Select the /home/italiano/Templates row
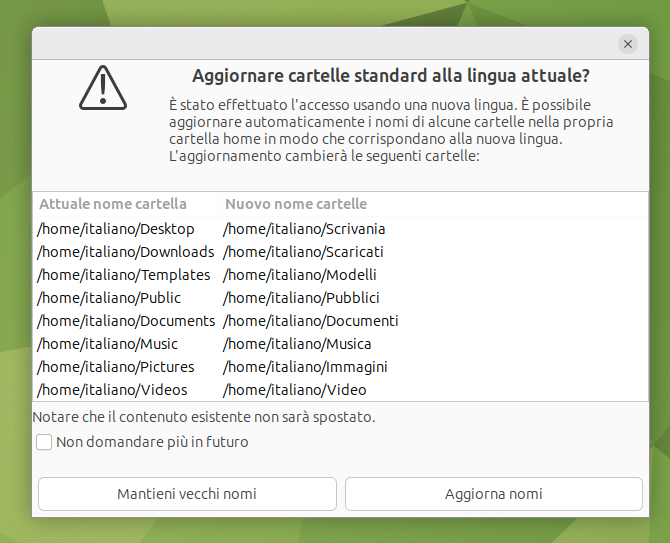Viewport: 670px width, 543px height. click(341, 275)
